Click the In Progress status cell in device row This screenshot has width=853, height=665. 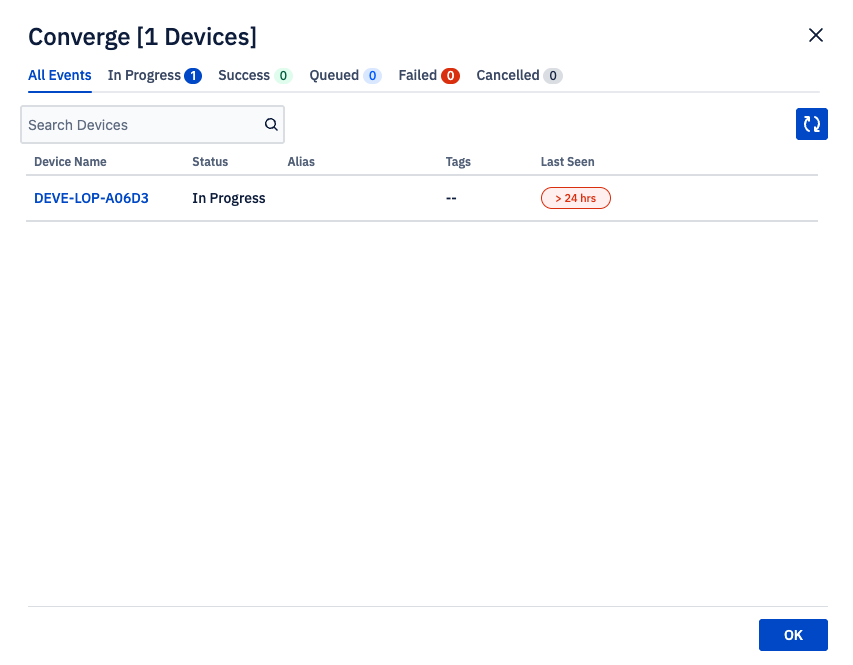click(x=229, y=198)
